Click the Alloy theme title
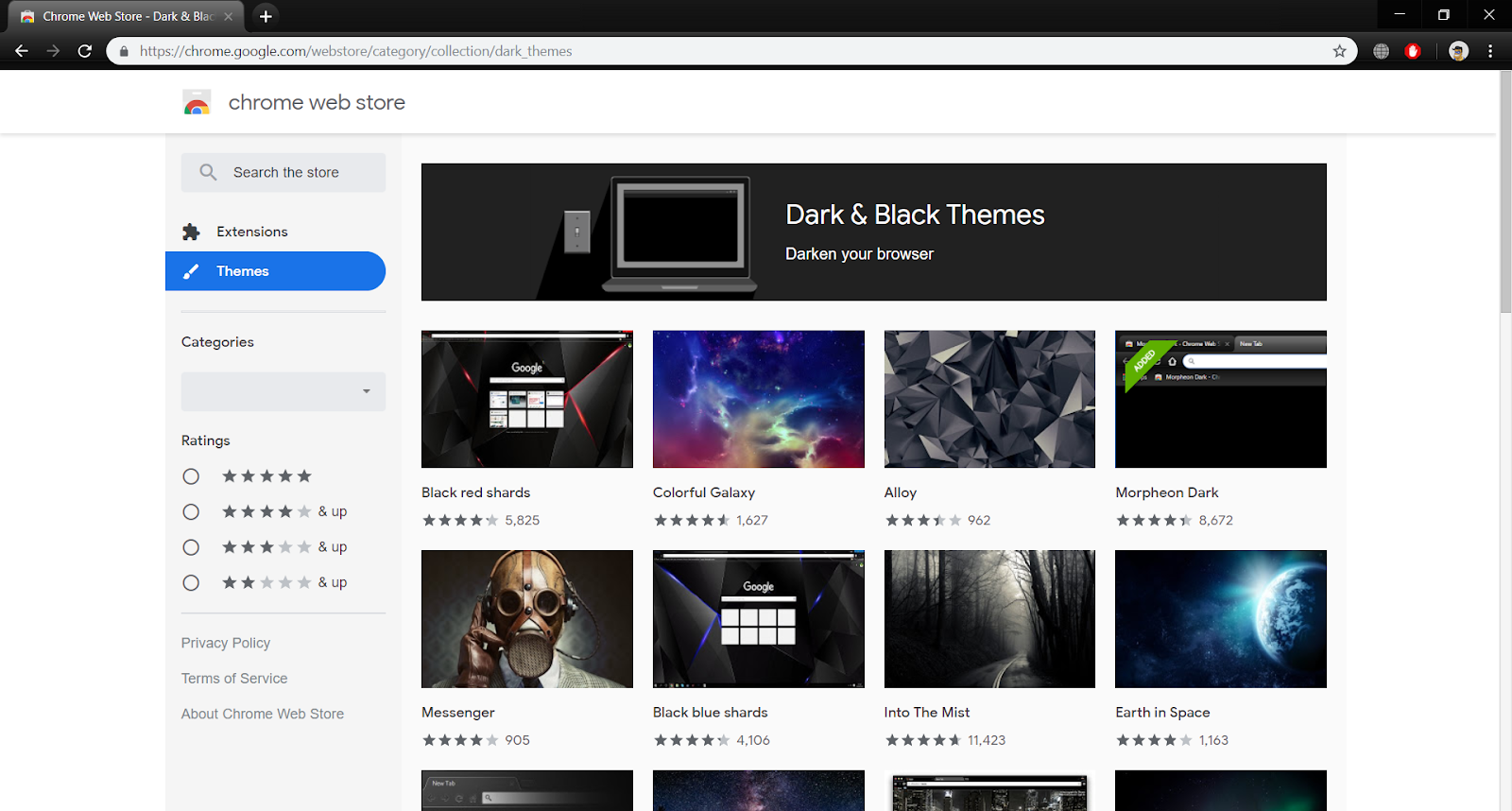The width and height of the screenshot is (1512, 811). (x=901, y=492)
